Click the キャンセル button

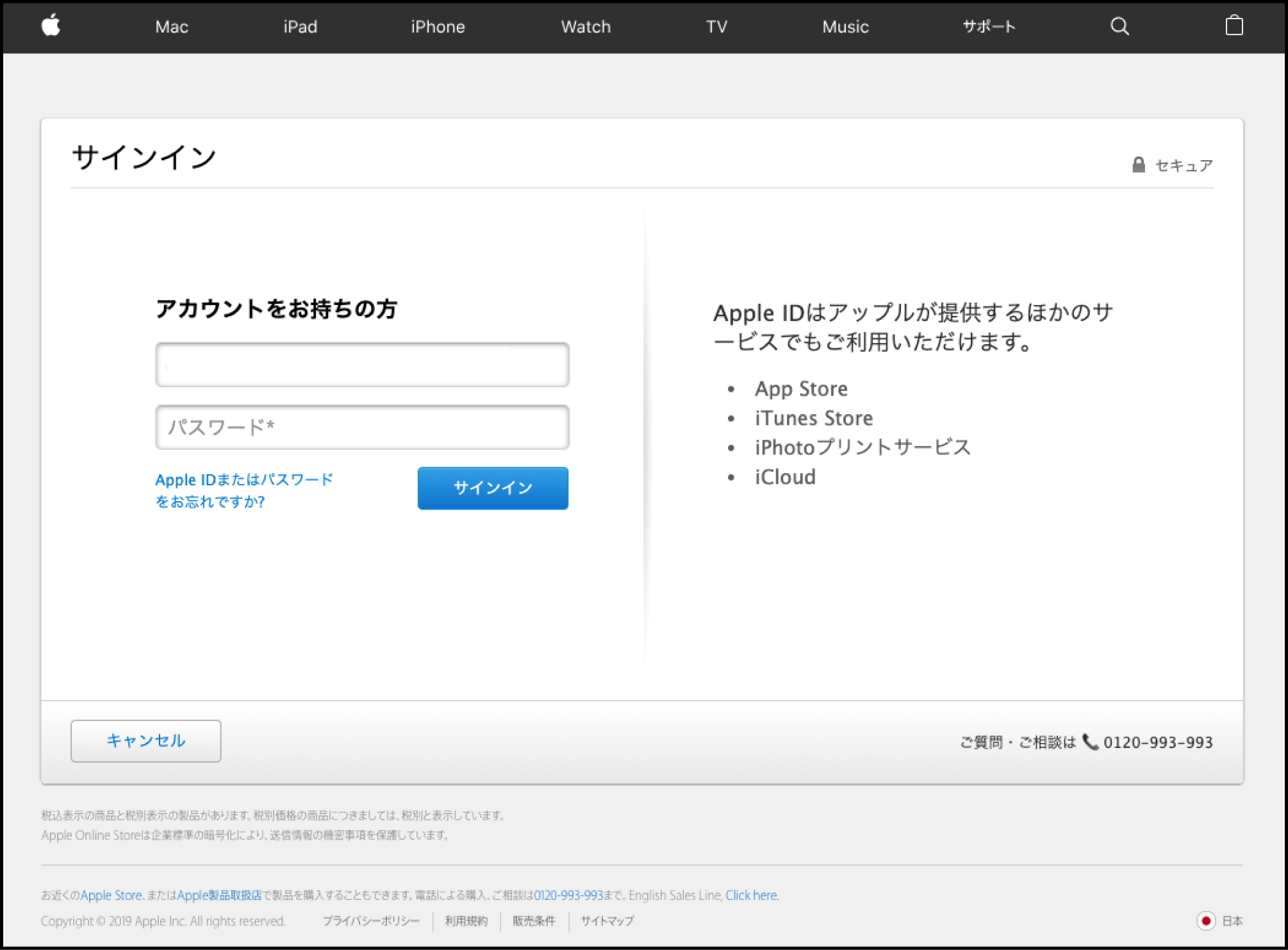146,740
